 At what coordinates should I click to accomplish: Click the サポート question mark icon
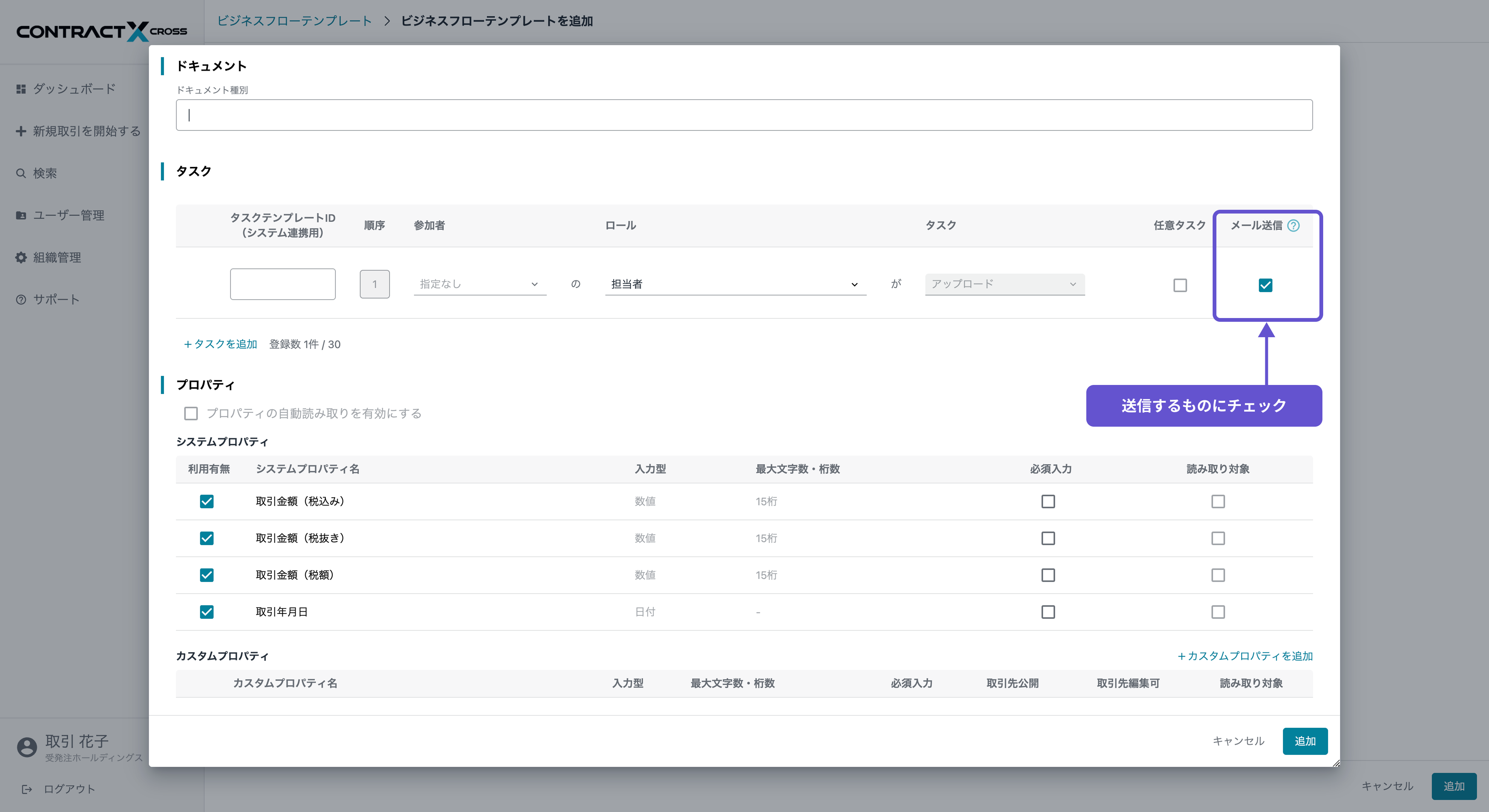pyautogui.click(x=21, y=299)
